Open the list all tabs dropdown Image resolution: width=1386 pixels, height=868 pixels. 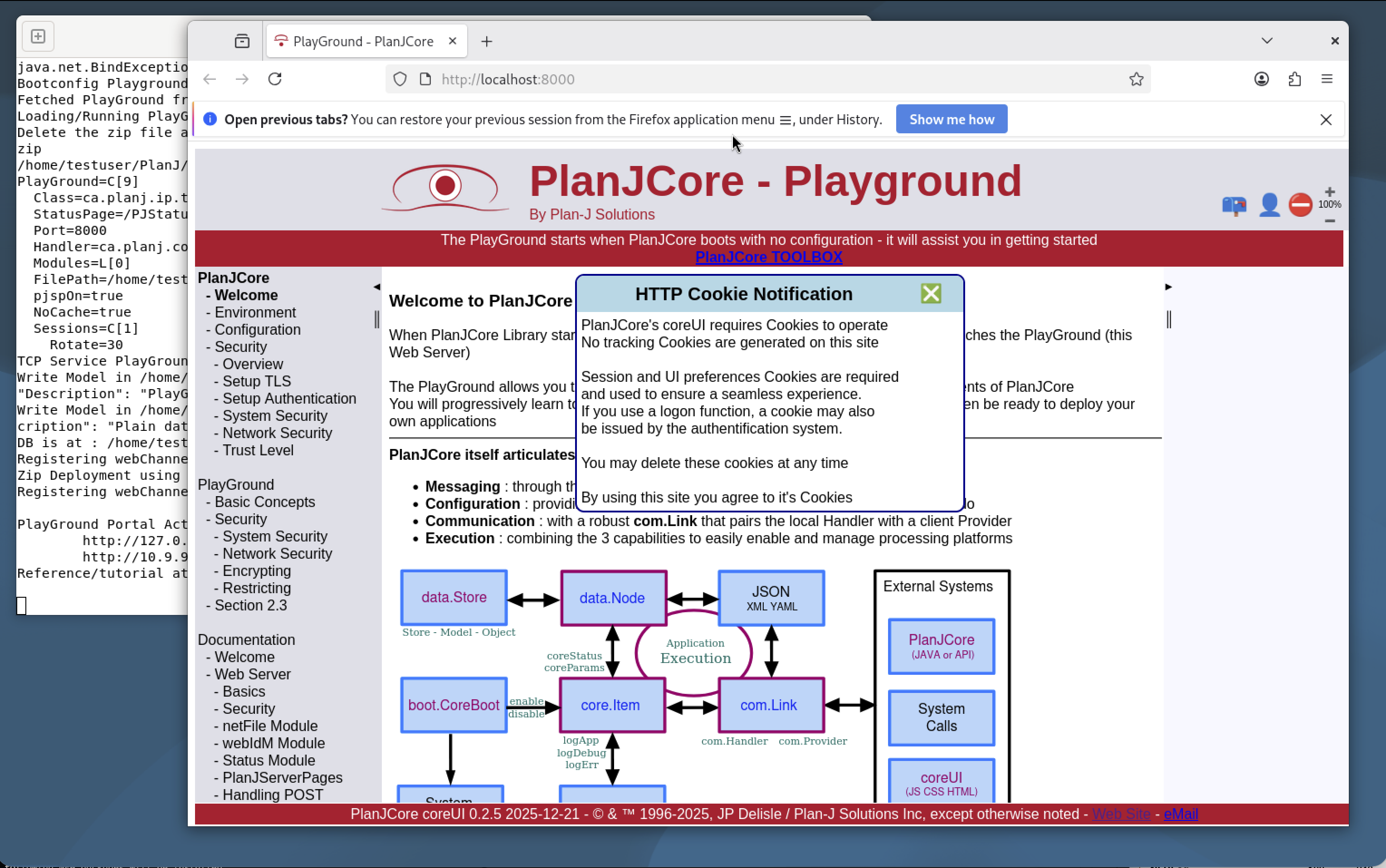pos(1267,41)
